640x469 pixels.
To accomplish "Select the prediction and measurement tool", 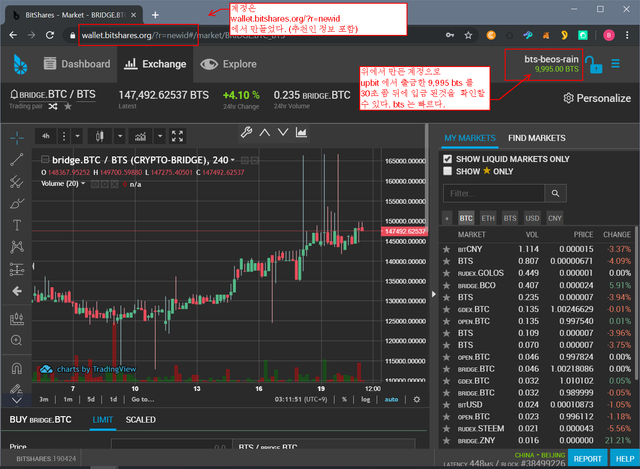I will click(x=17, y=269).
